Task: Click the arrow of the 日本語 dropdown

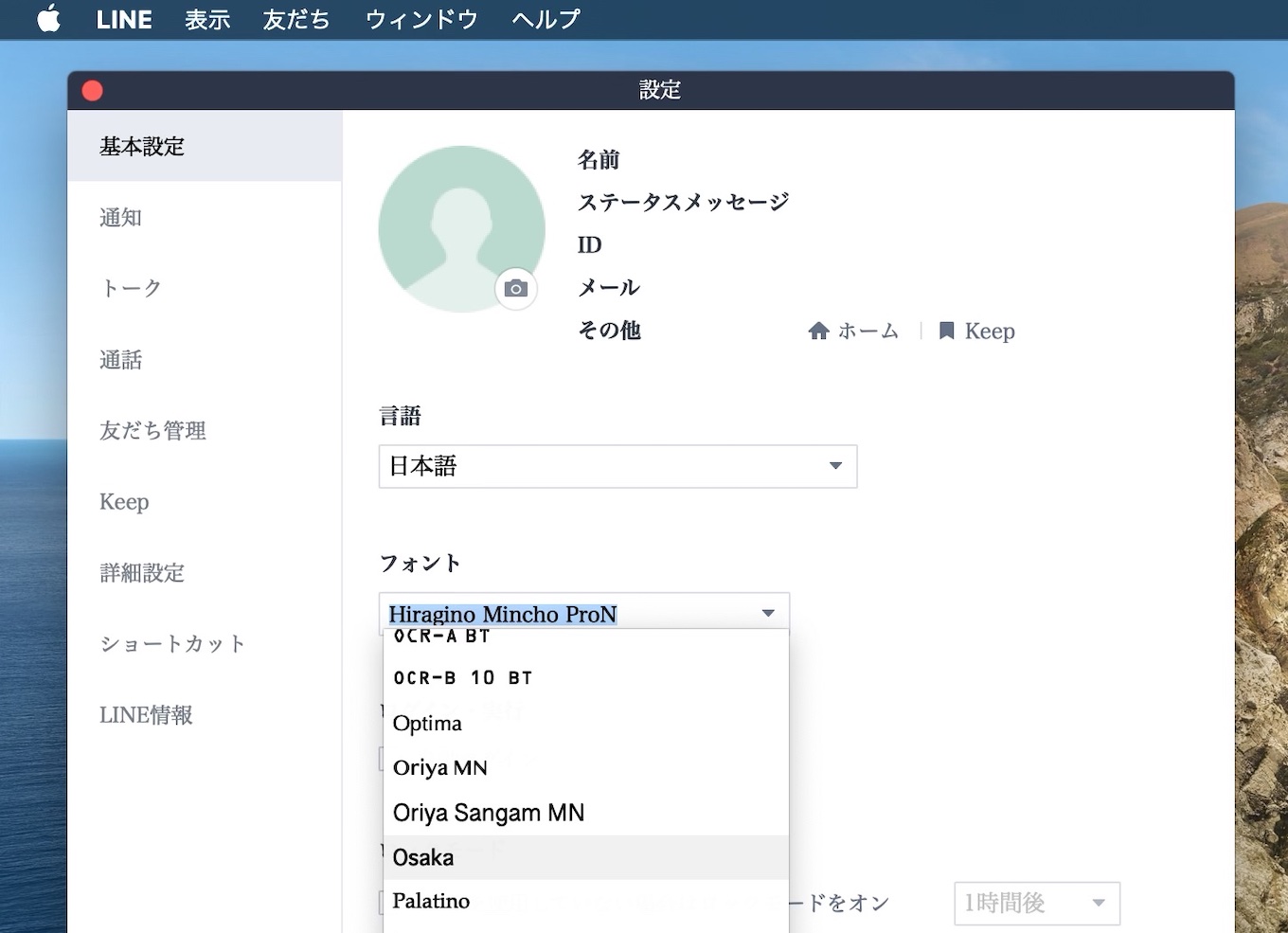Action: coord(835,466)
